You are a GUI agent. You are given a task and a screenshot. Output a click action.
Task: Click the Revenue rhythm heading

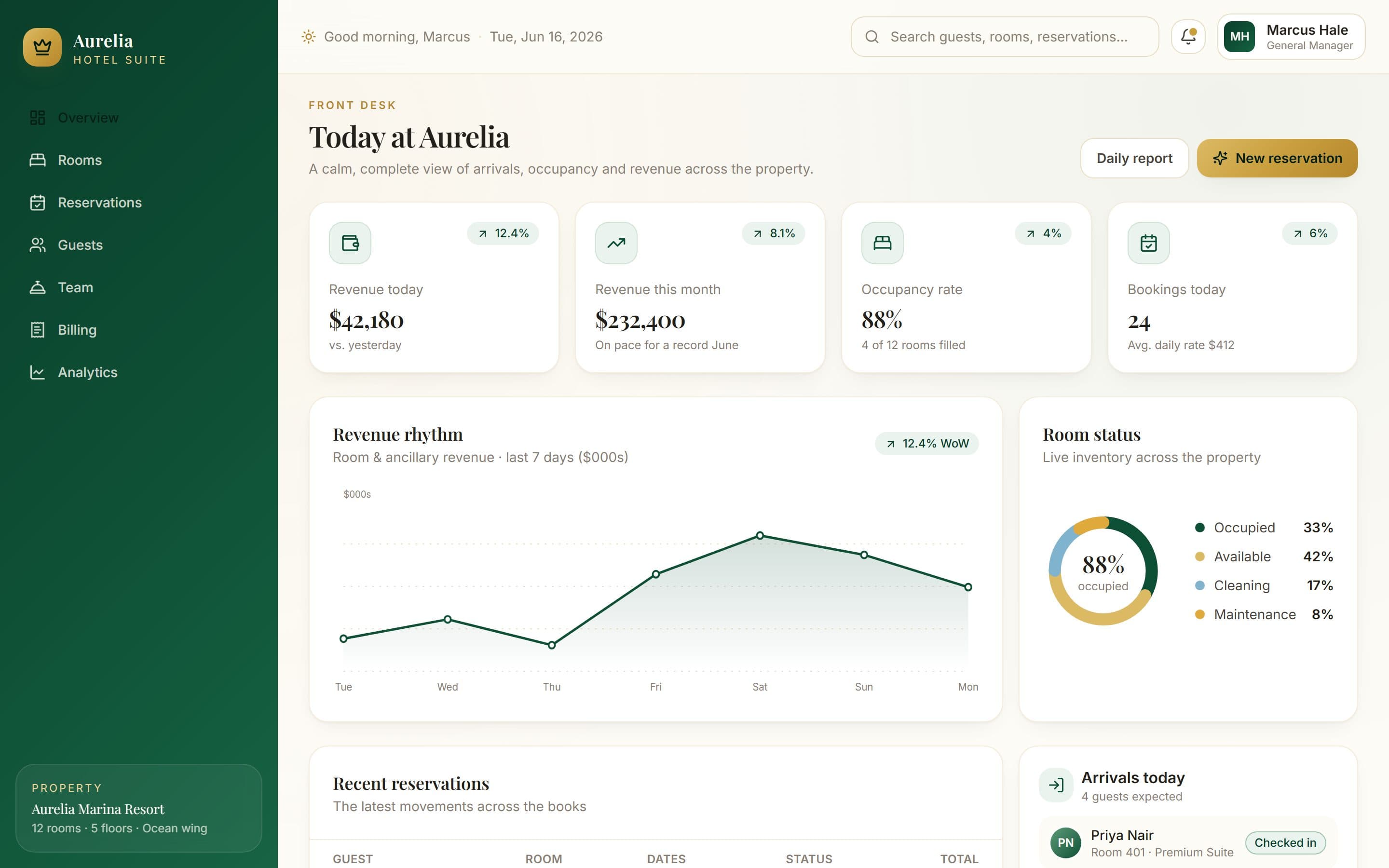(398, 434)
